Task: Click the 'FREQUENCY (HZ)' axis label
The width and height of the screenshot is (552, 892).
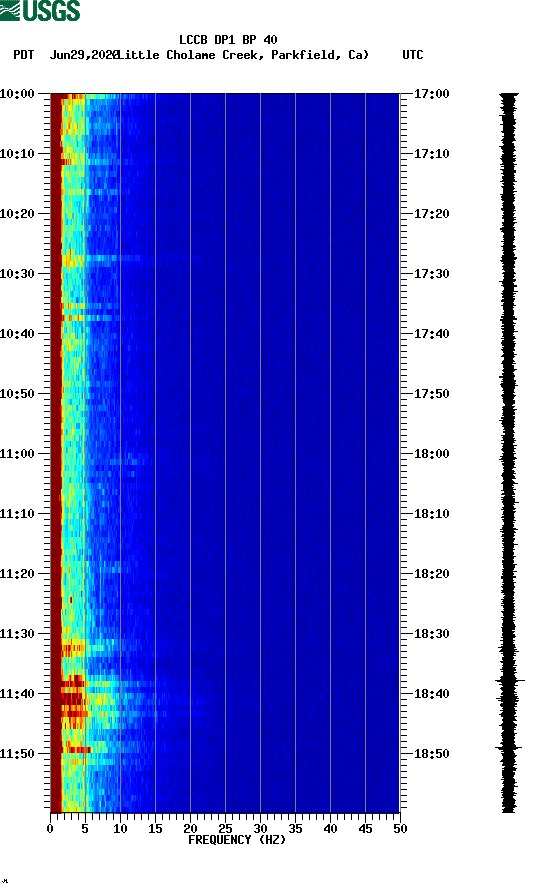Action: pos(237,840)
